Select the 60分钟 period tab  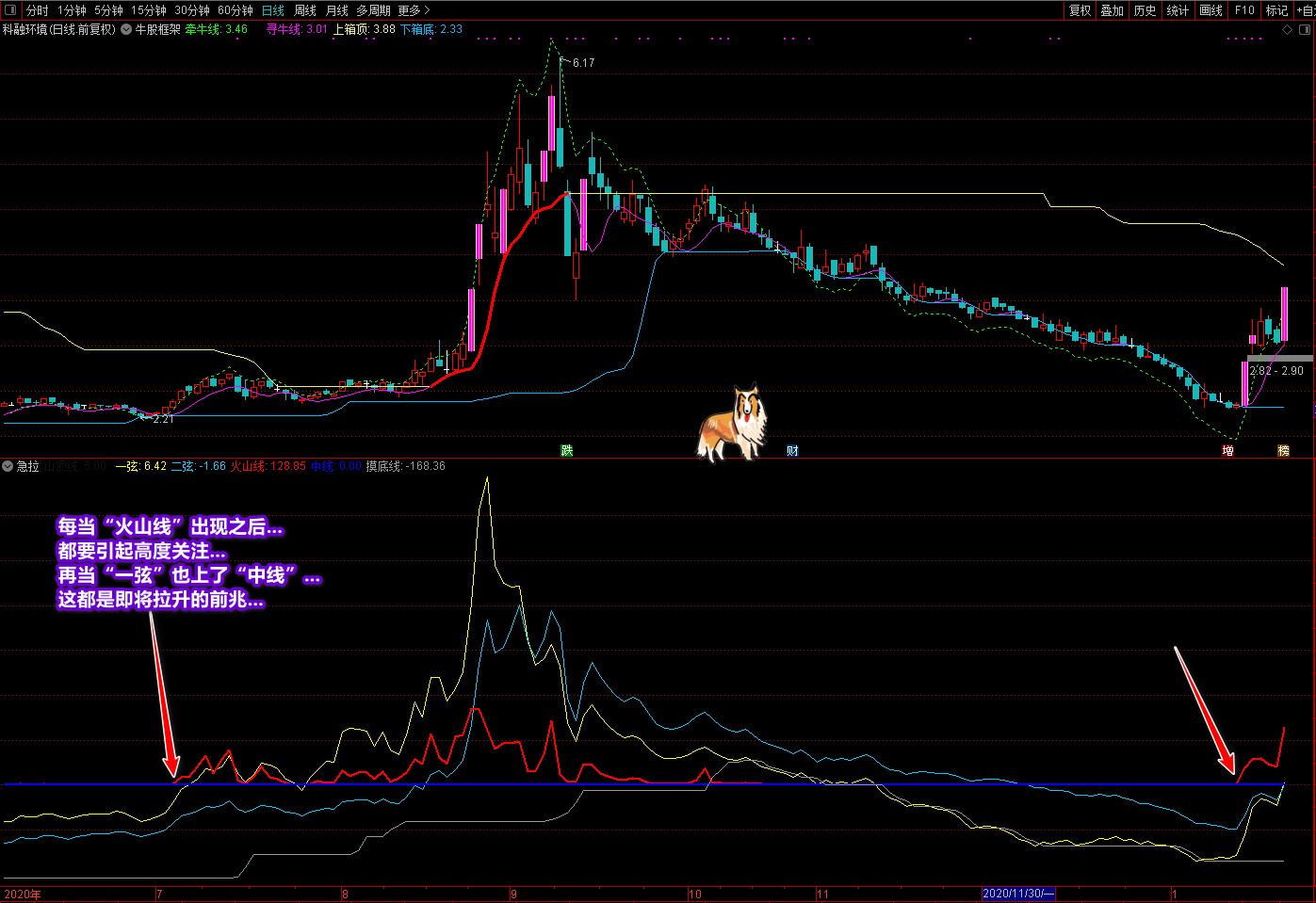(x=235, y=10)
